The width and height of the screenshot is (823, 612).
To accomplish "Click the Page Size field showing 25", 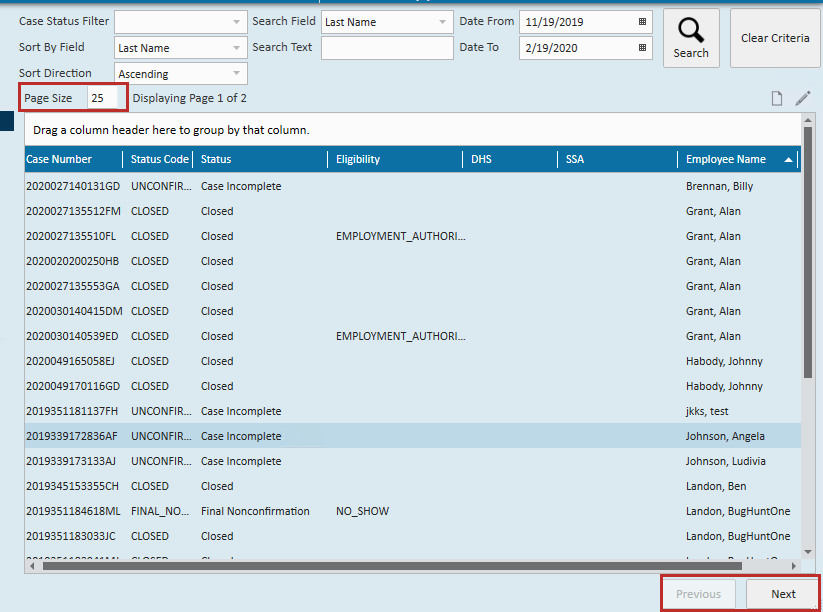I will click(x=103, y=98).
